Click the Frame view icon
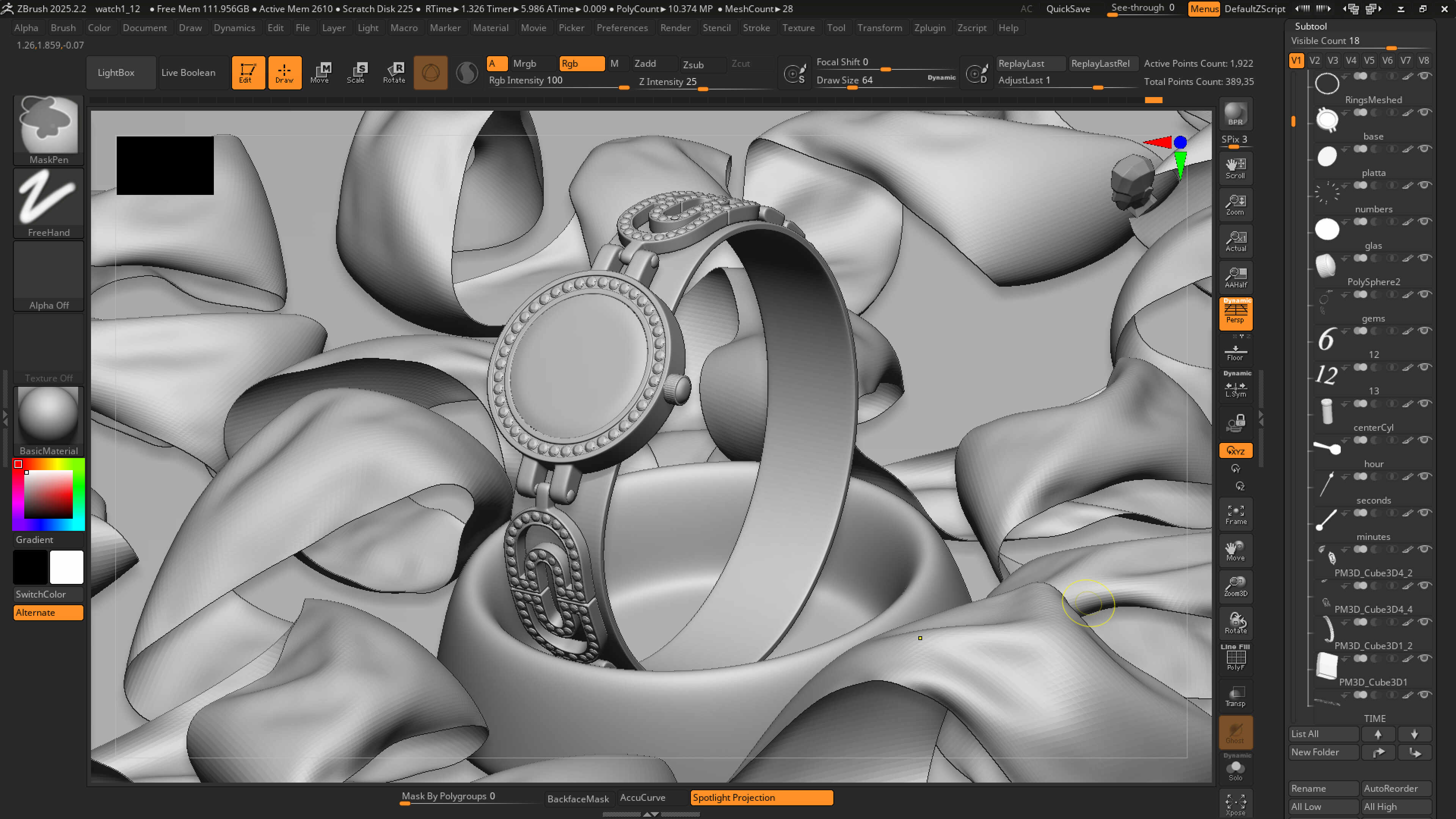 point(1236,515)
